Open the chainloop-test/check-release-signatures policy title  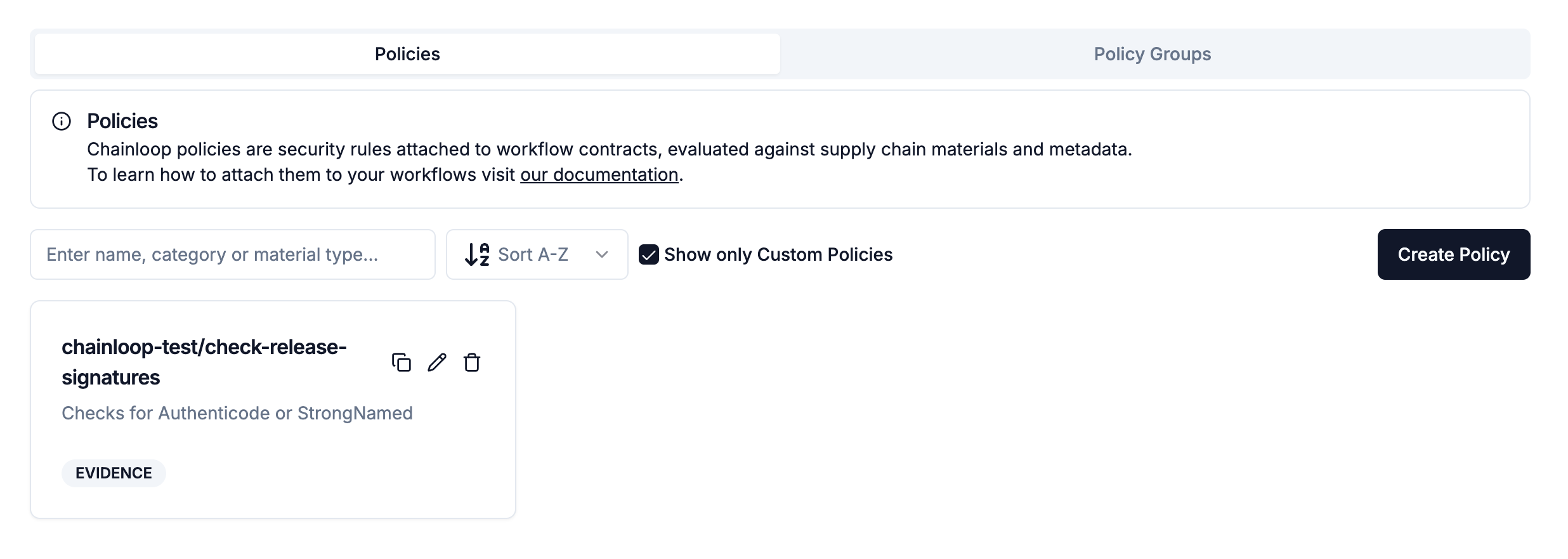pos(204,362)
